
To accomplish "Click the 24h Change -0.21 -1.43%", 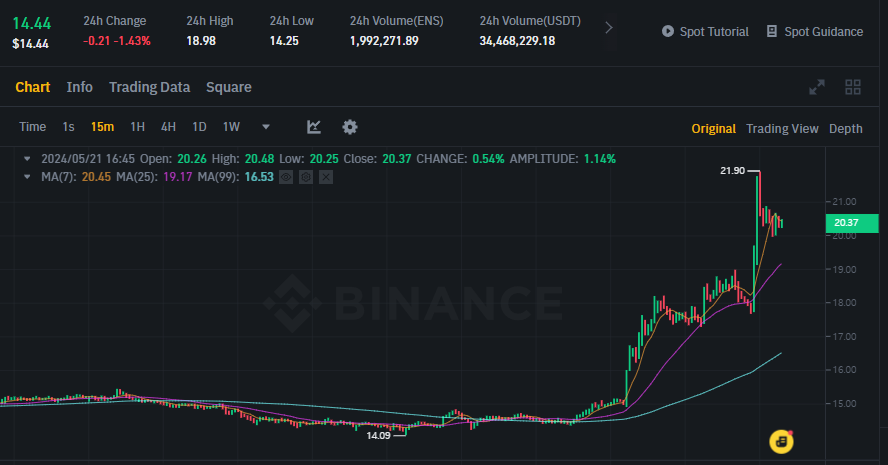I will click(x=117, y=41).
